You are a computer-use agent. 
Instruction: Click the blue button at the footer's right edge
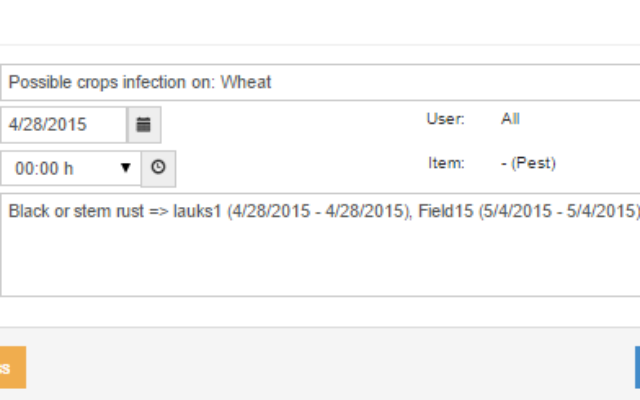[x=638, y=367]
